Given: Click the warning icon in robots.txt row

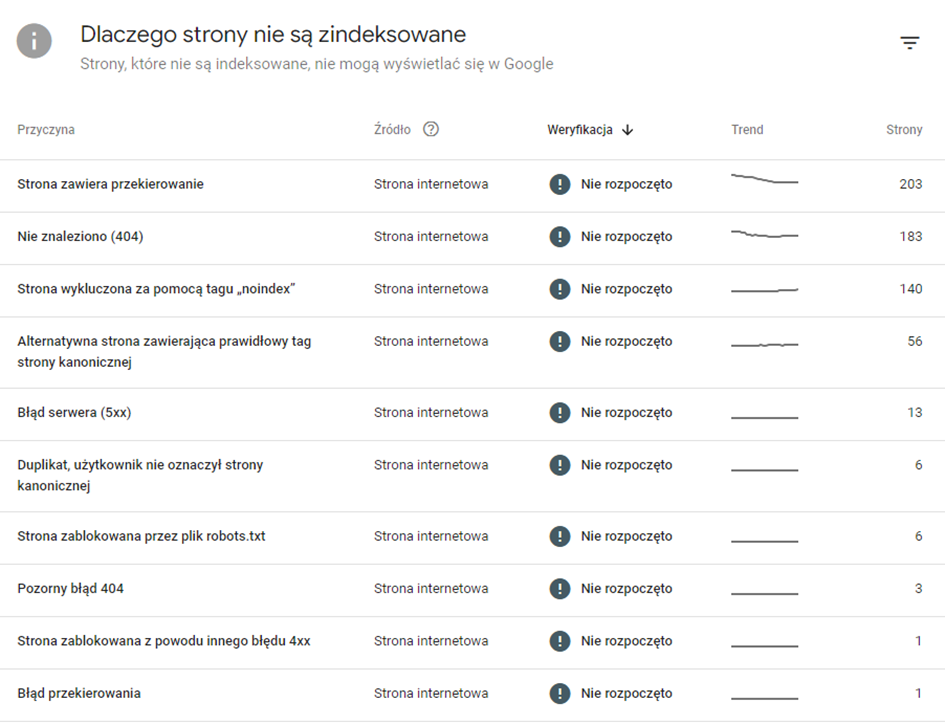Looking at the screenshot, I should click(560, 536).
